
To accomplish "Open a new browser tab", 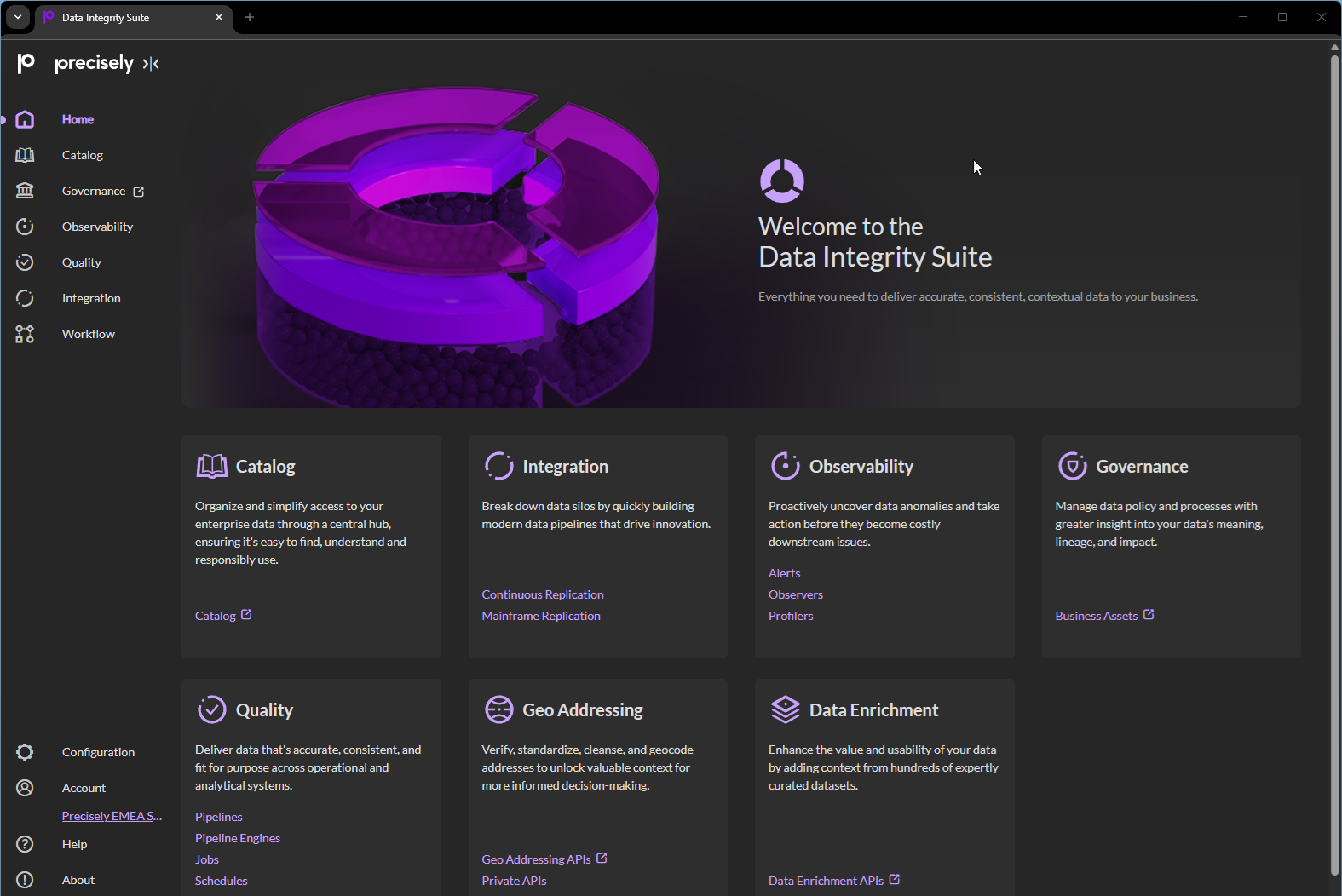I will point(250,17).
